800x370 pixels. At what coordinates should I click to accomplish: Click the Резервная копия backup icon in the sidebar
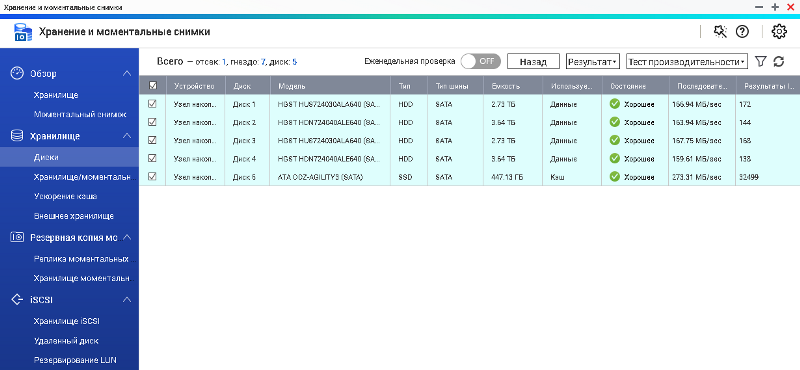[17, 237]
